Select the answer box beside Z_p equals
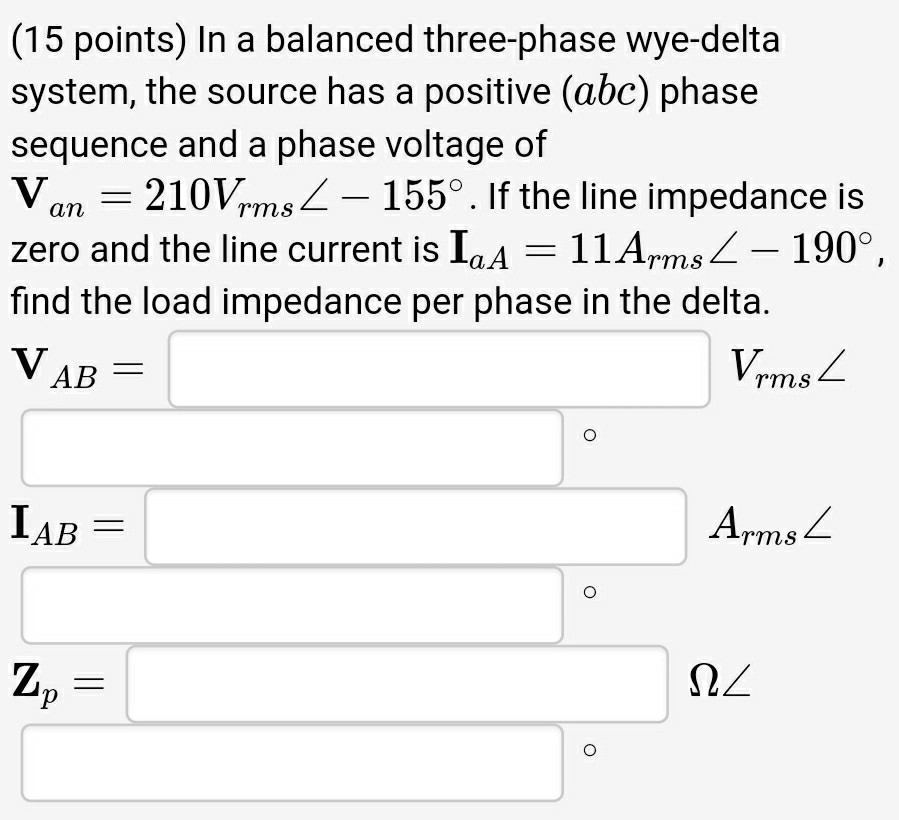The height and width of the screenshot is (820, 899). click(x=396, y=684)
